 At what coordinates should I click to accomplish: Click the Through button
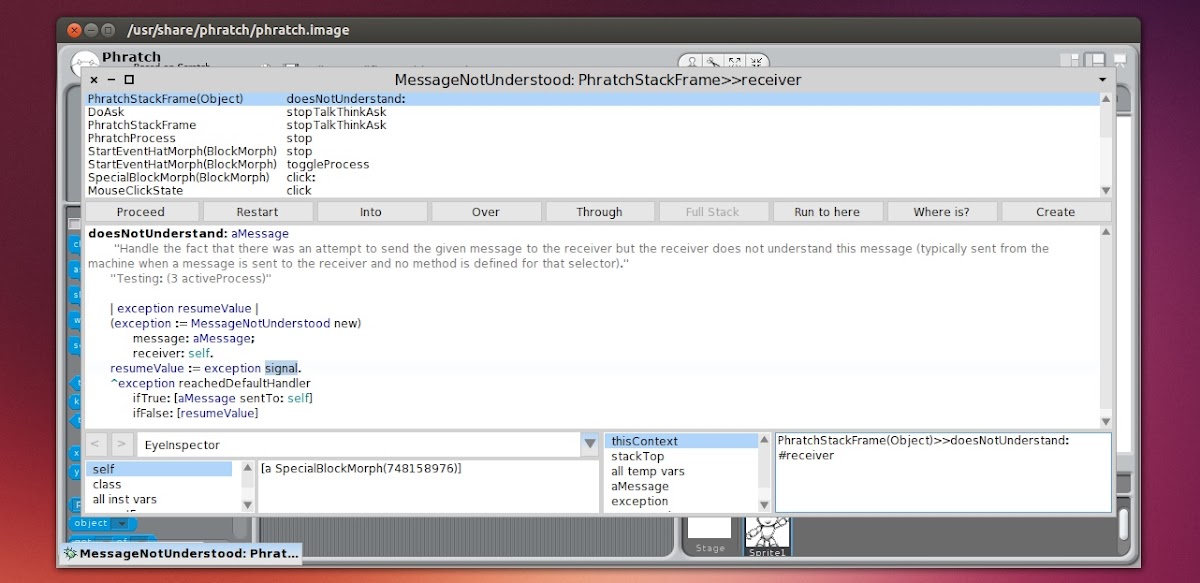599,212
